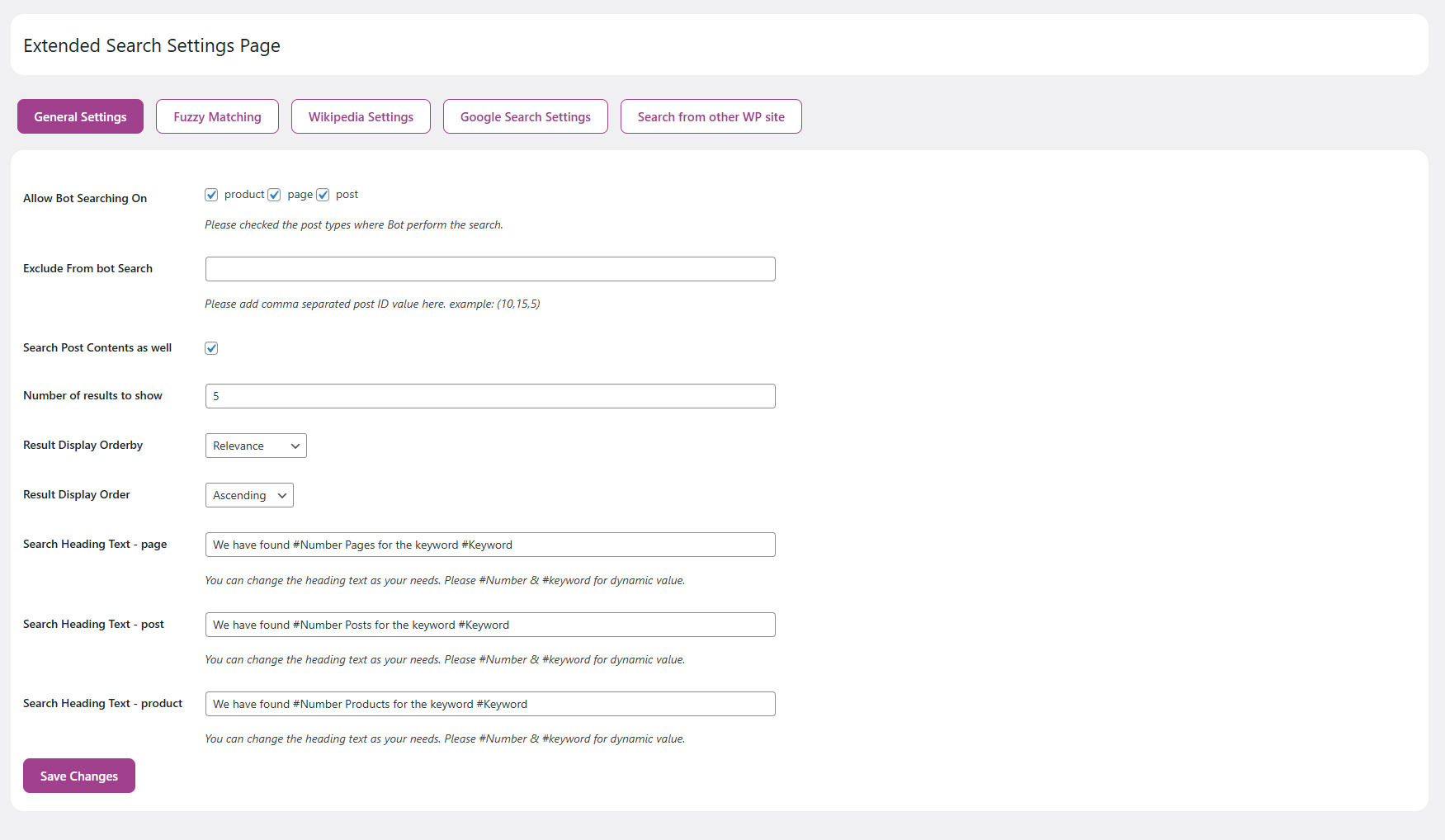Click the Search Post Contents as well label
This screenshot has height=840, width=1445.
coord(97,347)
